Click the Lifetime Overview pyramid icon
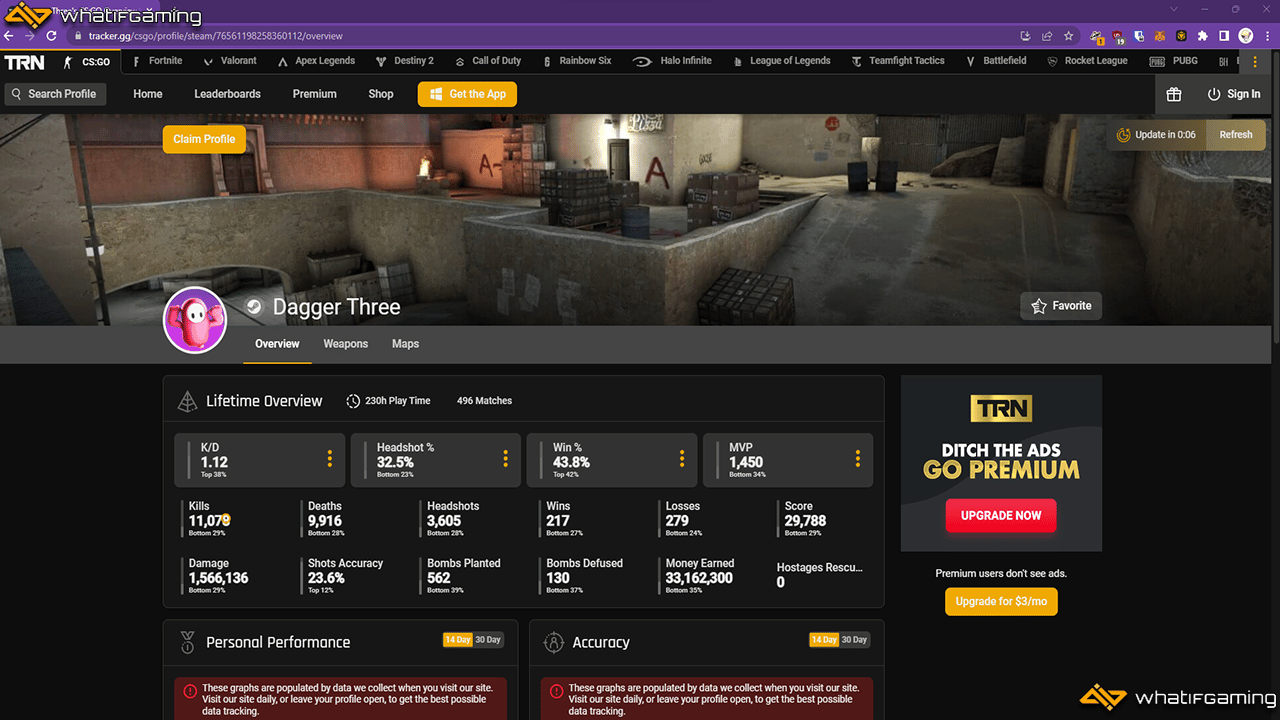 [x=187, y=401]
